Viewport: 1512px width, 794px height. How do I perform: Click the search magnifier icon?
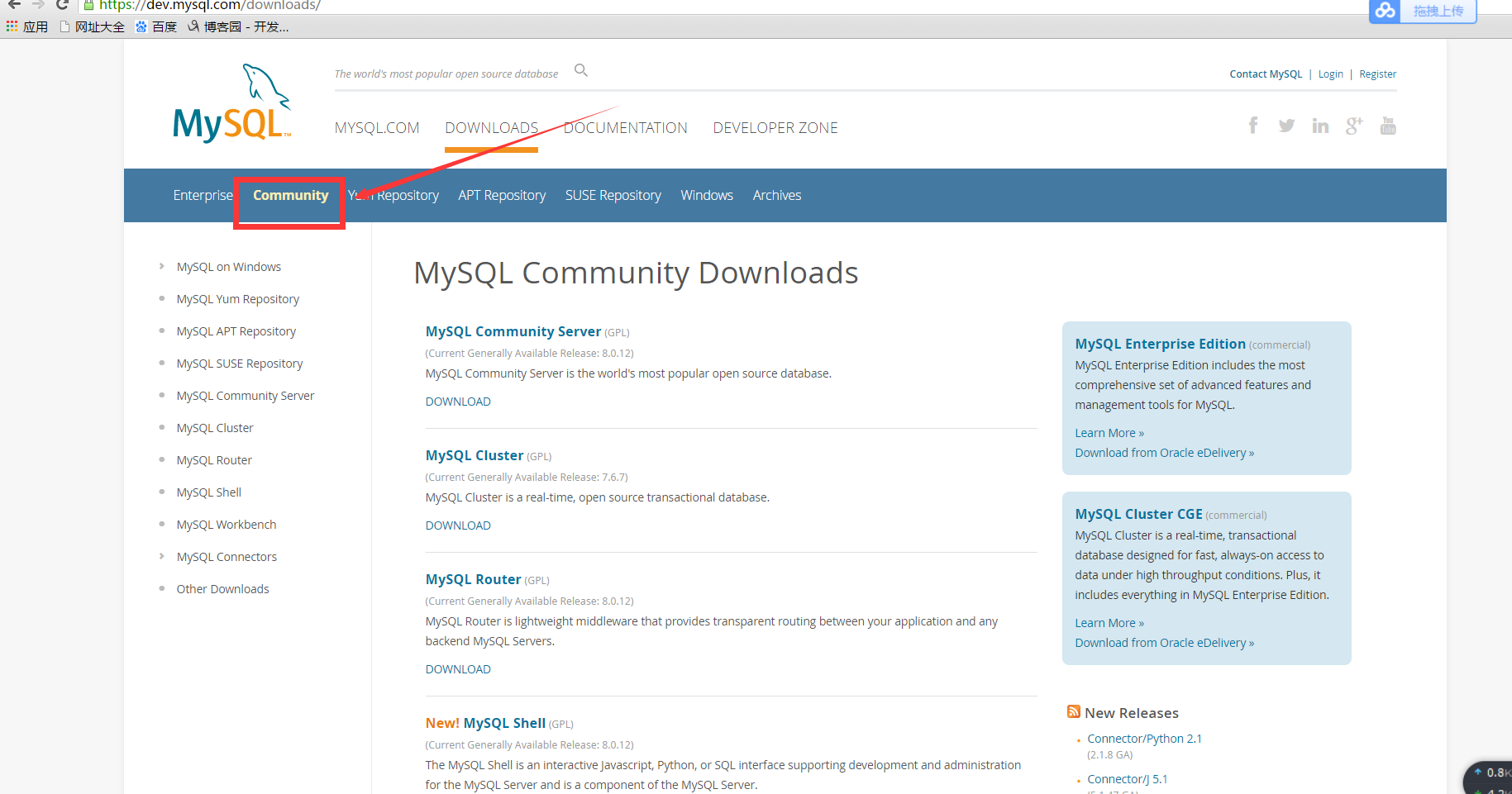tap(581, 70)
